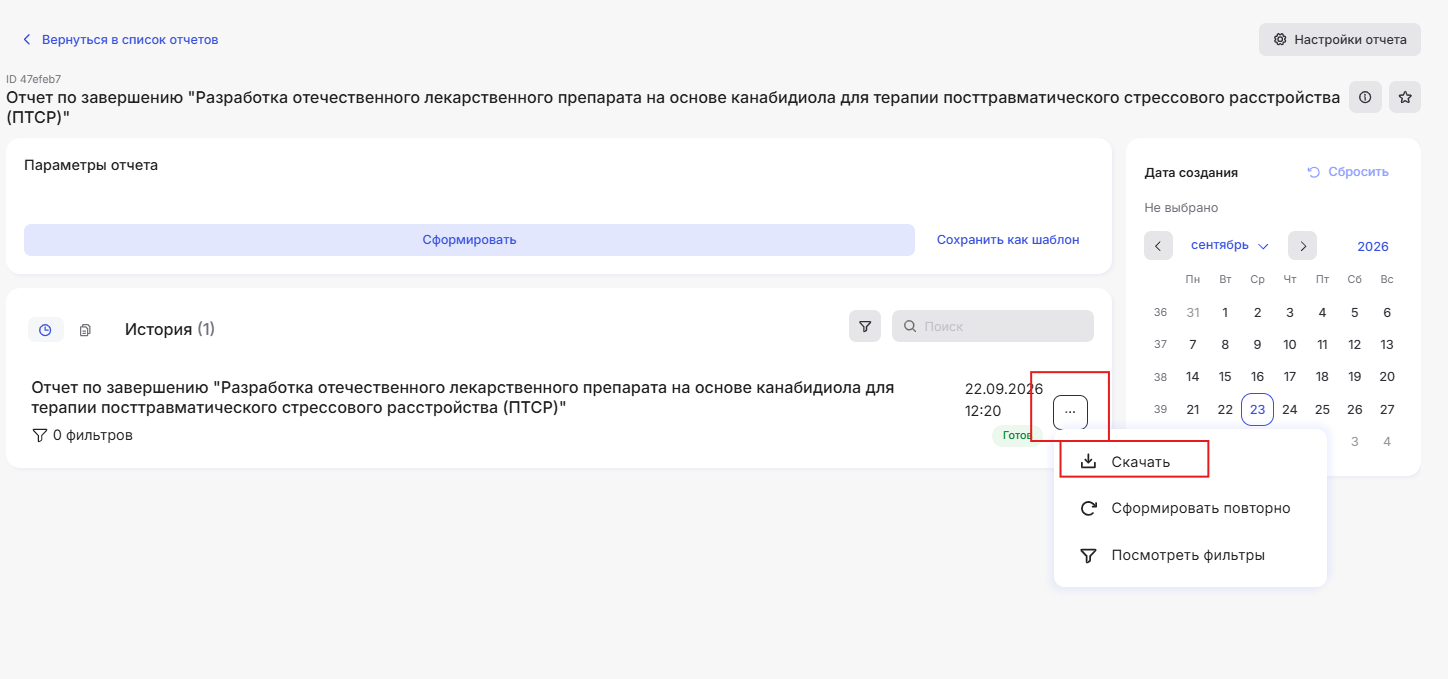Select date 18 in calendar
Viewport: 1448px width, 679px height.
pyautogui.click(x=1322, y=377)
